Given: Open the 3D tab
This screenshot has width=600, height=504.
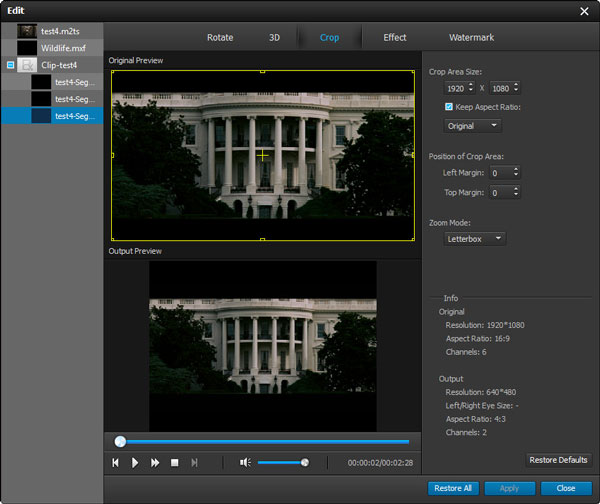Looking at the screenshot, I should pyautogui.click(x=274, y=38).
